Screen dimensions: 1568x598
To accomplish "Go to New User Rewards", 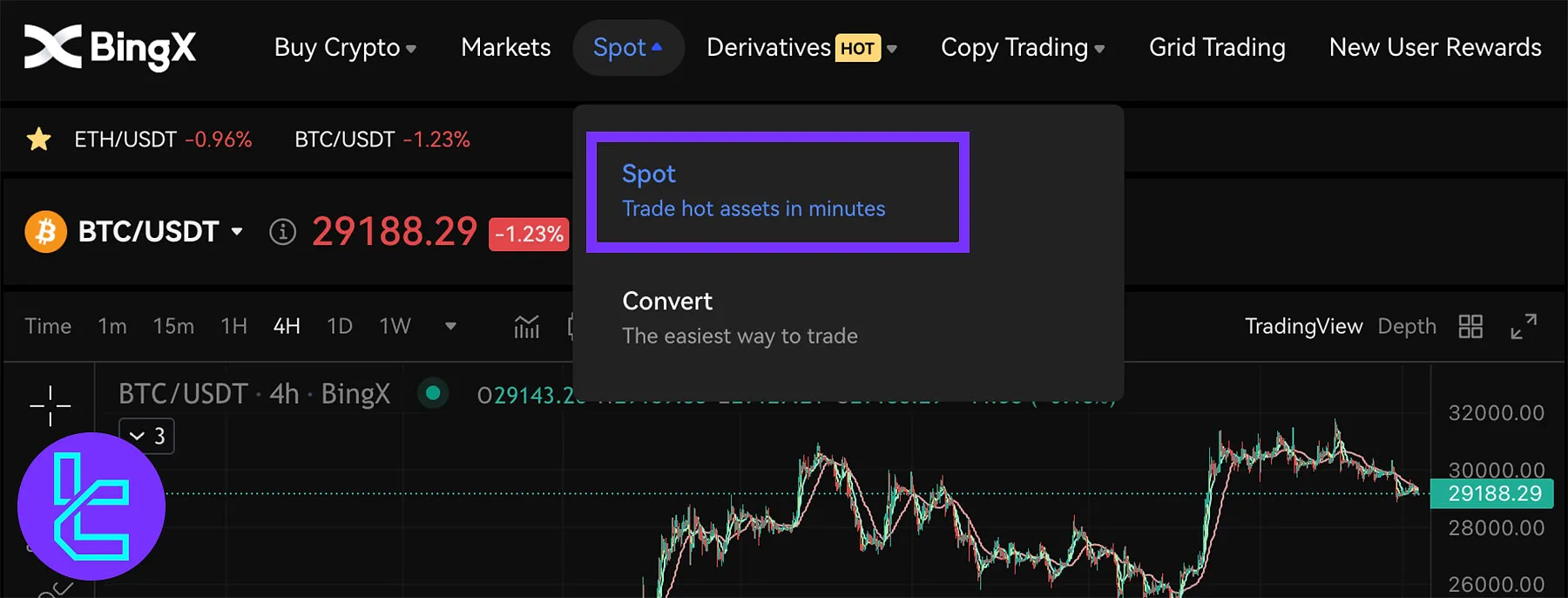I will pos(1435,48).
